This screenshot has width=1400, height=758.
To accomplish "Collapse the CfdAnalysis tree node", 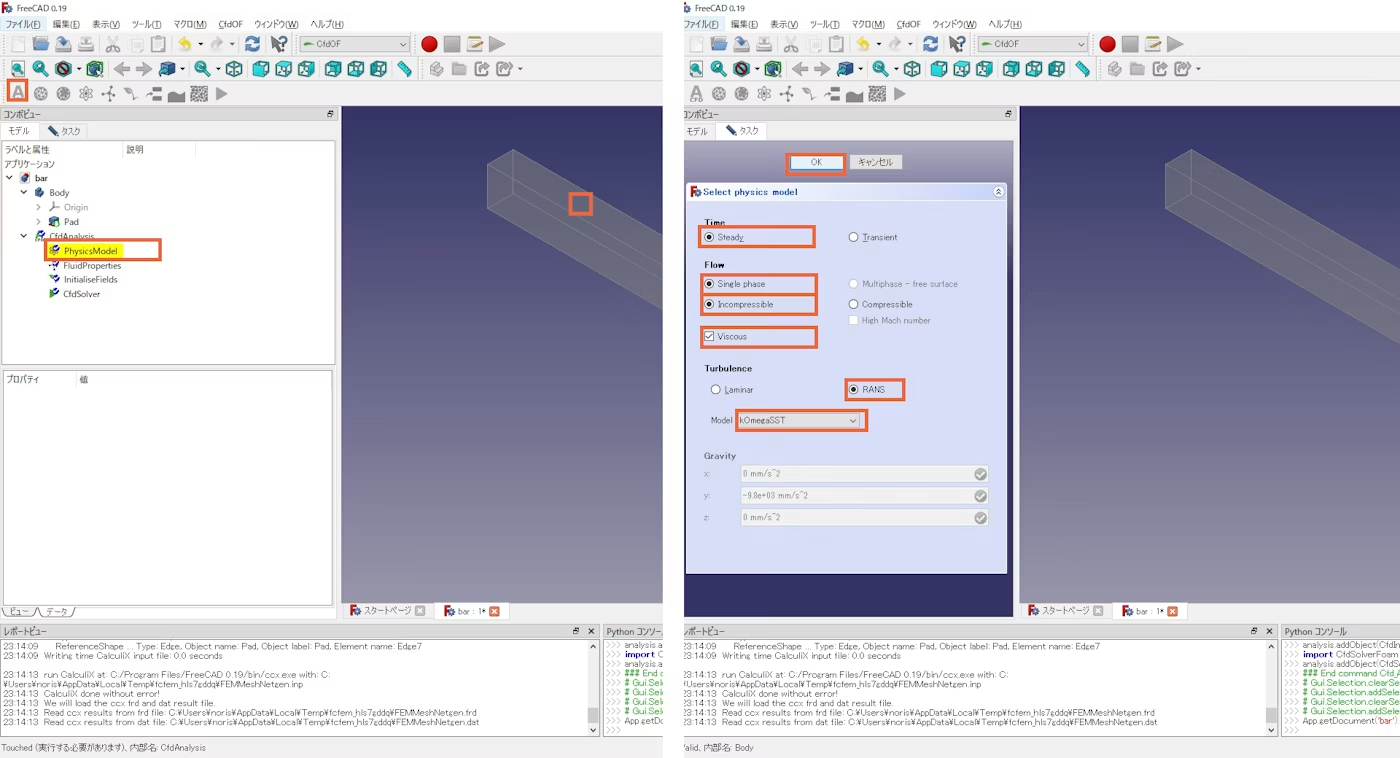I will click(24, 236).
